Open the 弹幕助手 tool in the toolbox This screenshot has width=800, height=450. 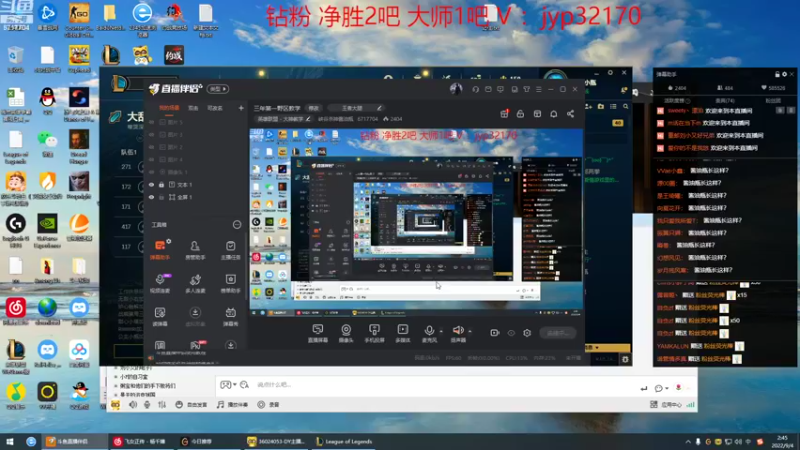pos(160,249)
